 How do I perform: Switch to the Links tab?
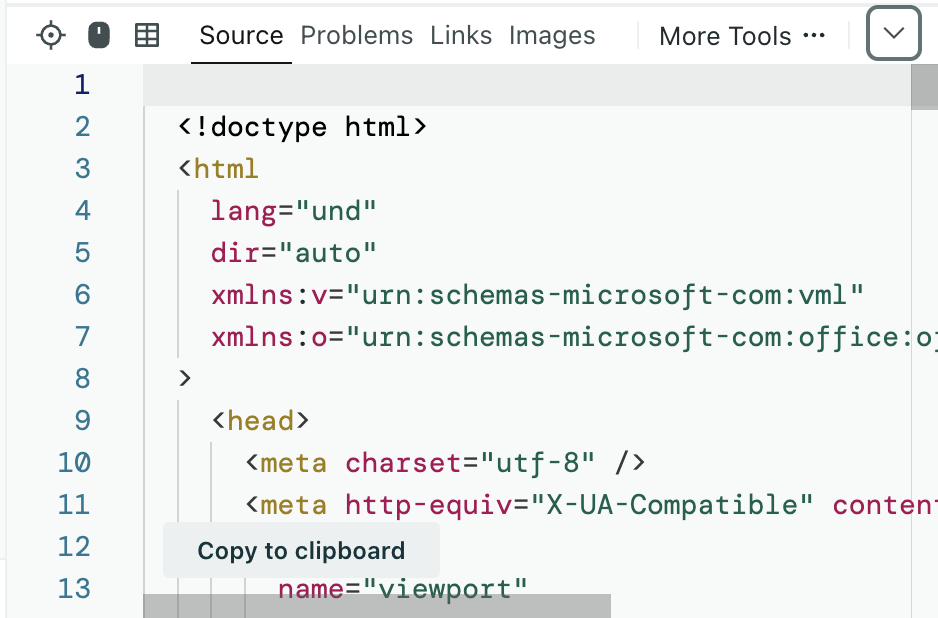tap(461, 36)
